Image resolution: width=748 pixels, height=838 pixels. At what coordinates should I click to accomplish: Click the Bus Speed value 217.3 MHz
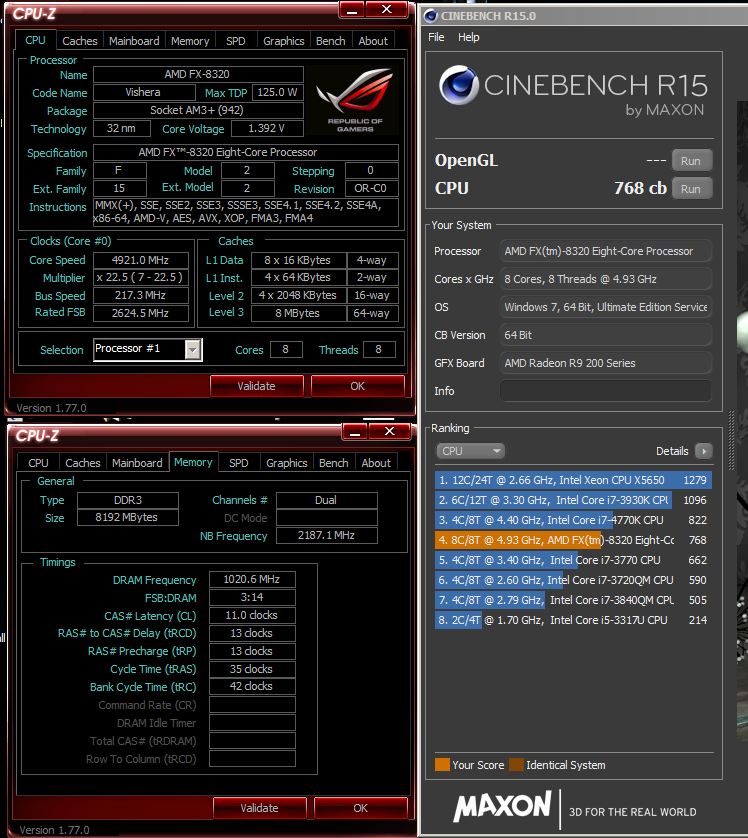(141, 296)
